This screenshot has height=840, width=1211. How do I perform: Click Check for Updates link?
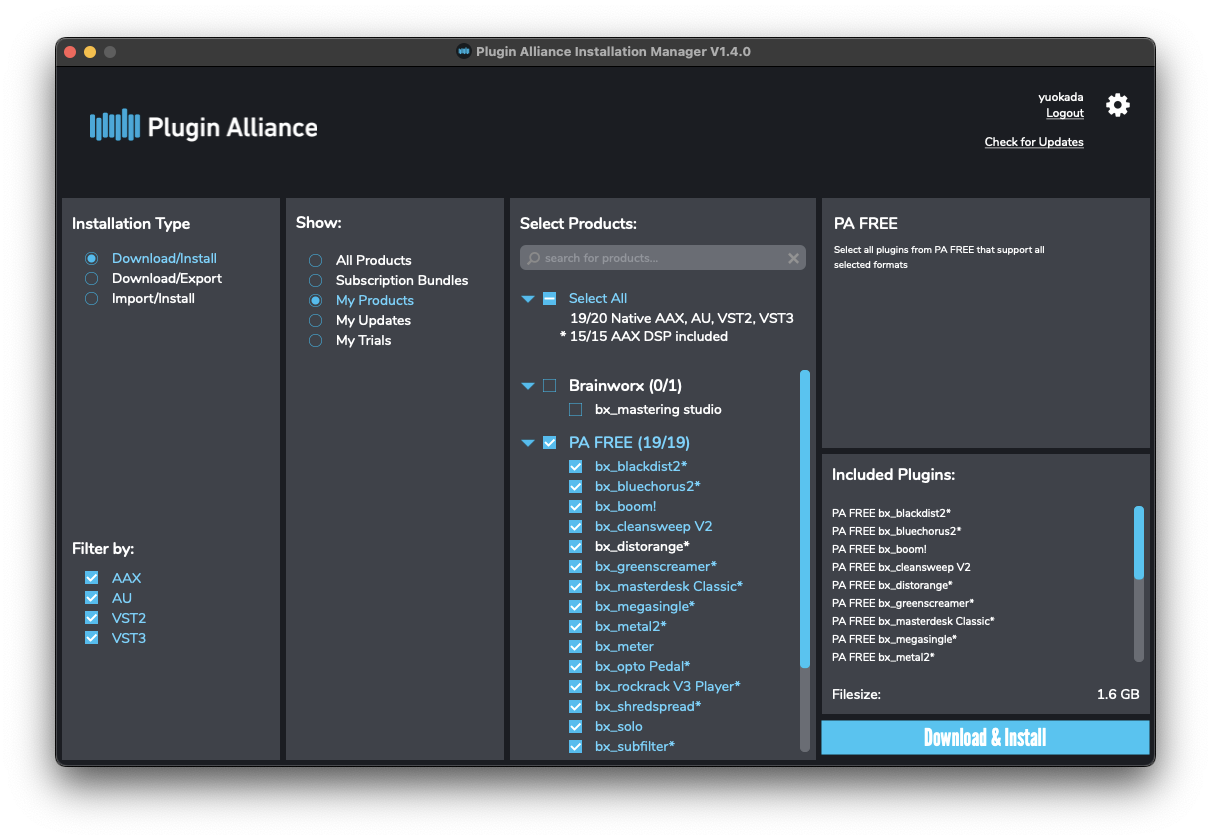click(1034, 142)
